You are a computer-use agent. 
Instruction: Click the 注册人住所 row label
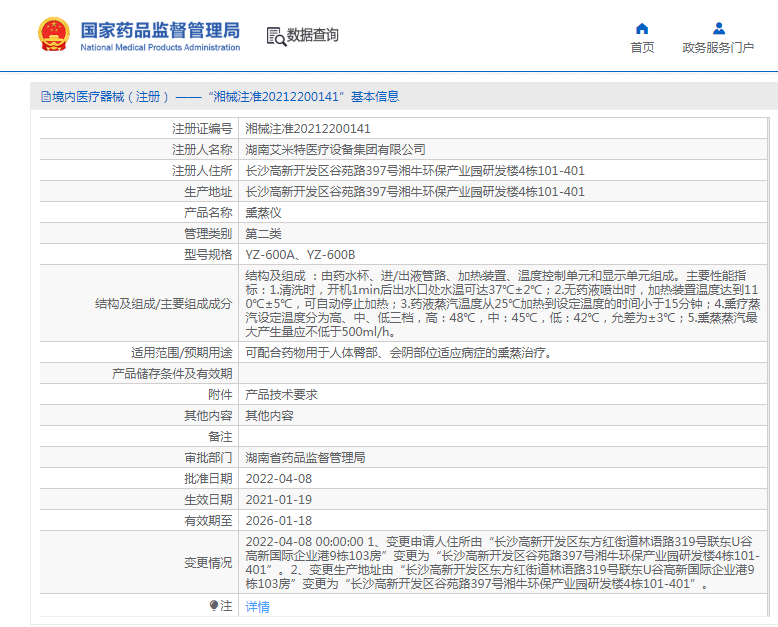[x=202, y=171]
